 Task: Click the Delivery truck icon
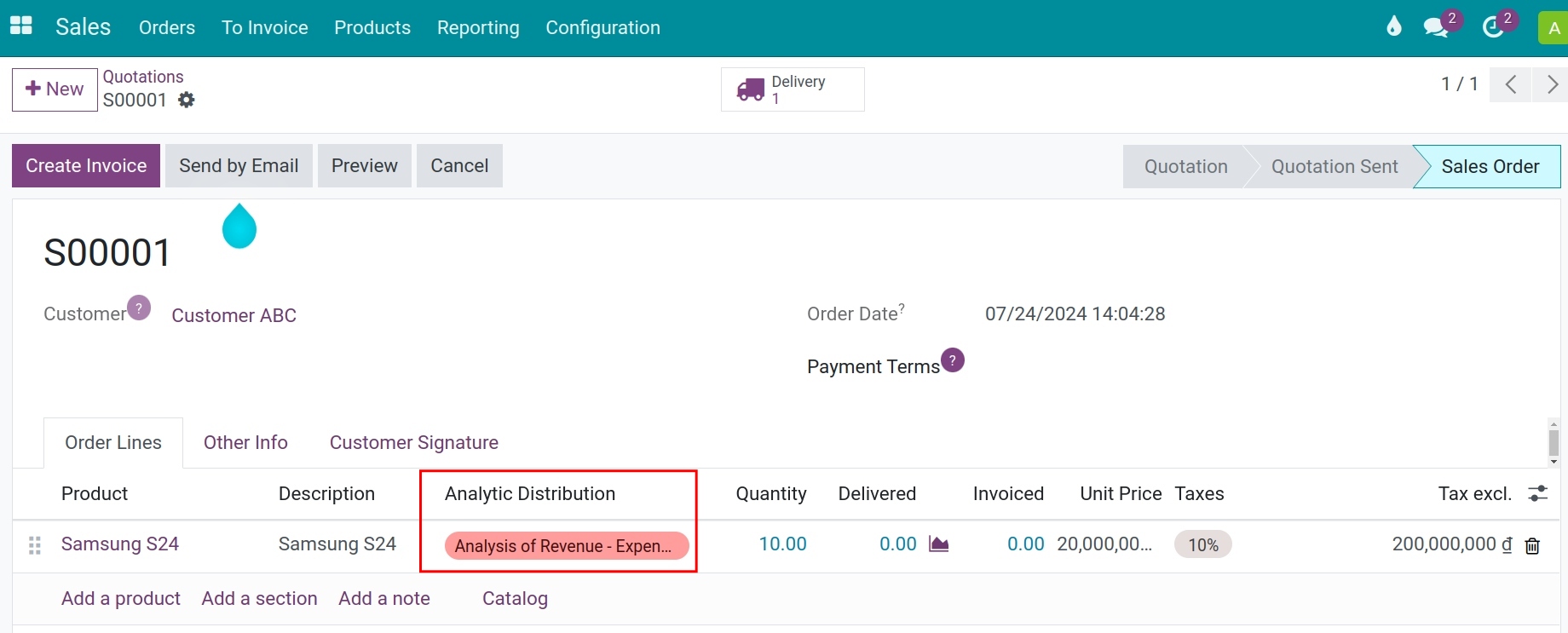[751, 89]
